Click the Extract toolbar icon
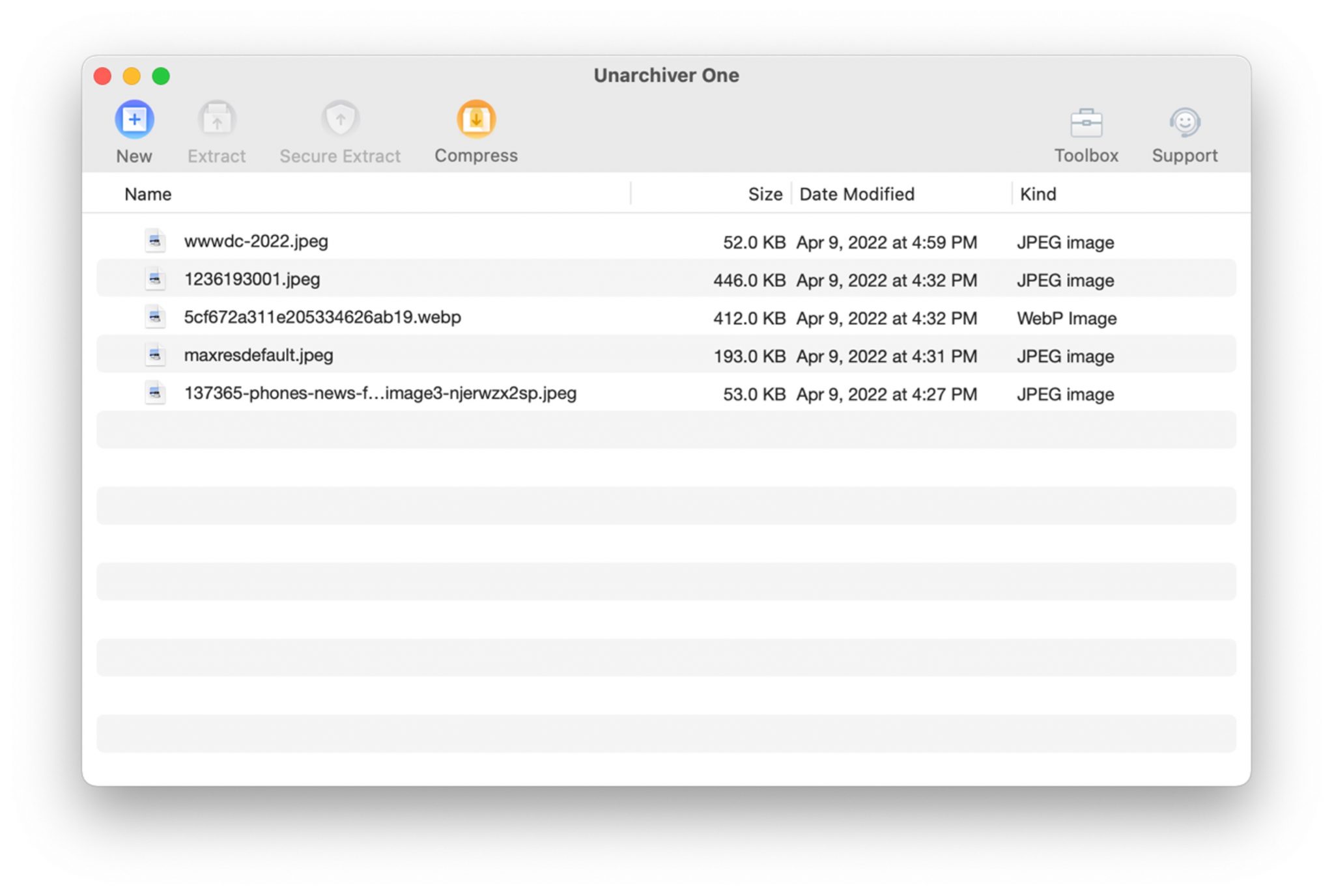Image resolution: width=1334 pixels, height=896 pixels. [x=216, y=120]
